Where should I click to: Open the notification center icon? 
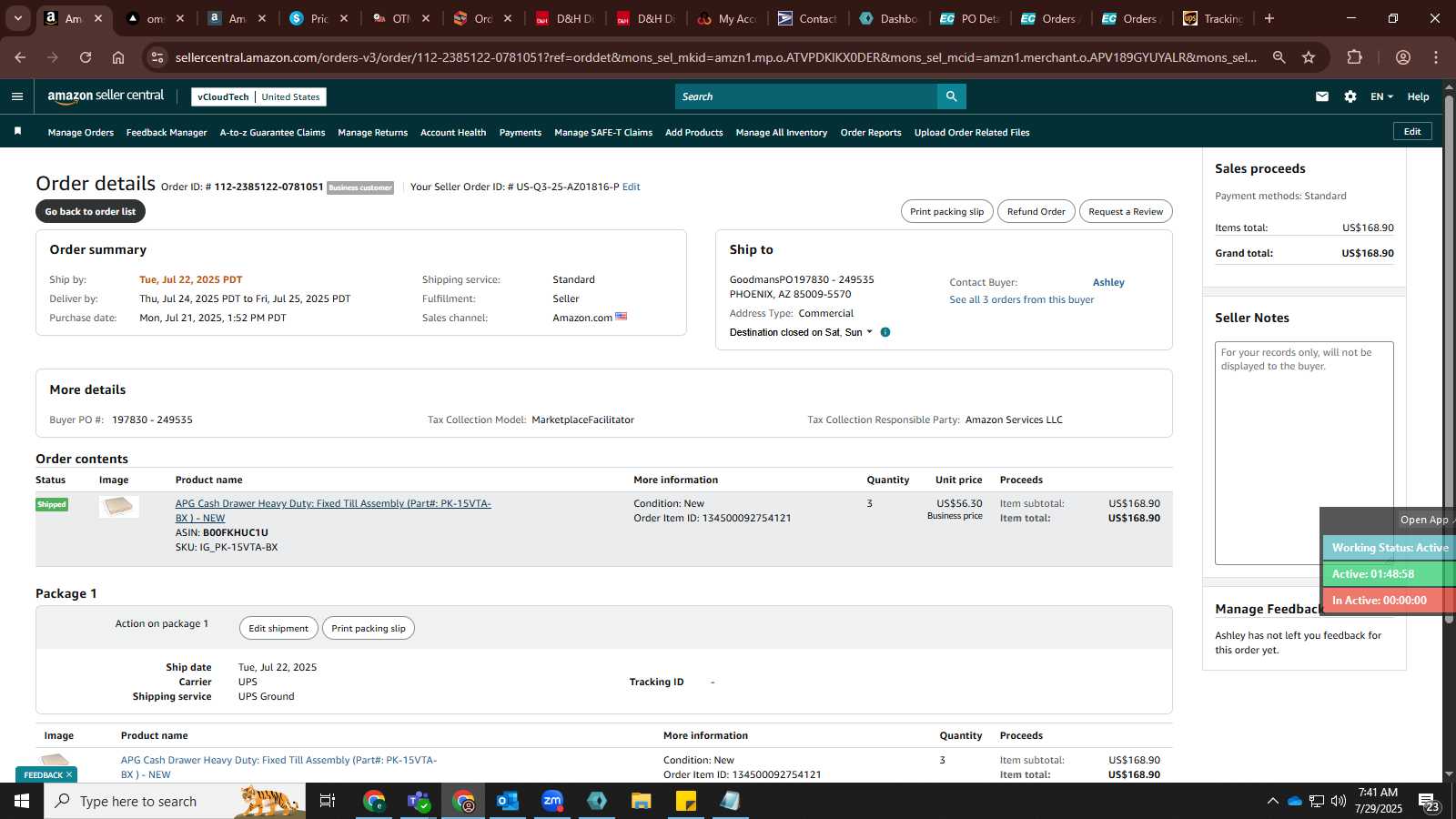point(1429,801)
